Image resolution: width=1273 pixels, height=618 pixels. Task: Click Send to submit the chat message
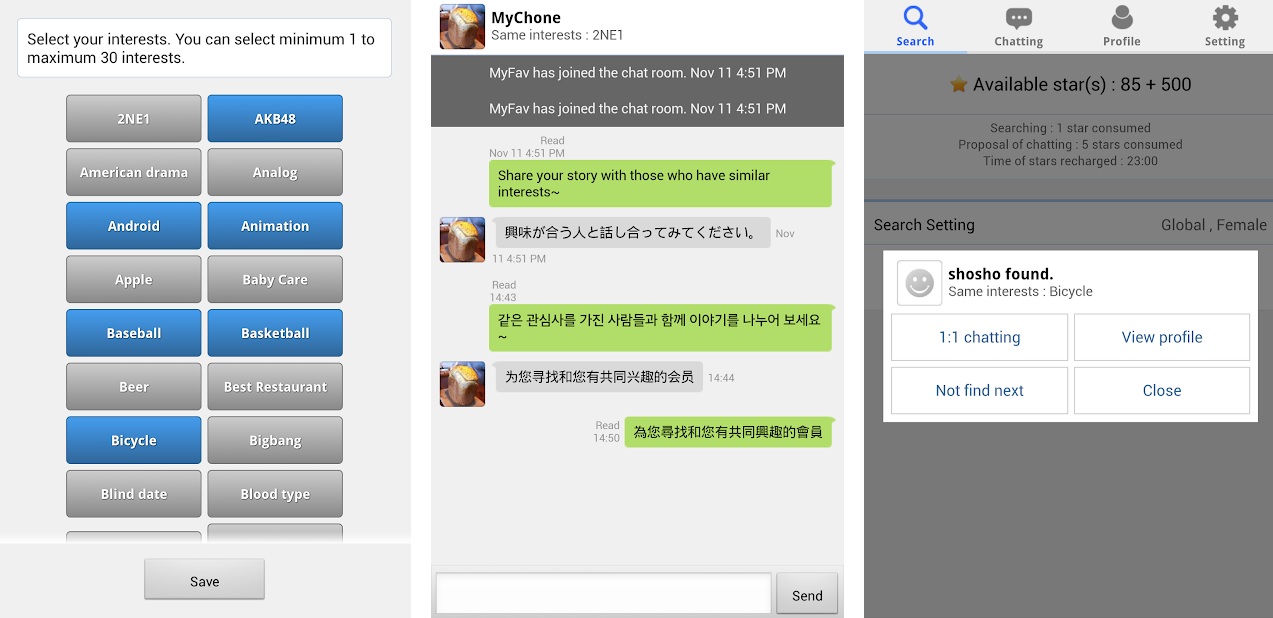(x=806, y=594)
